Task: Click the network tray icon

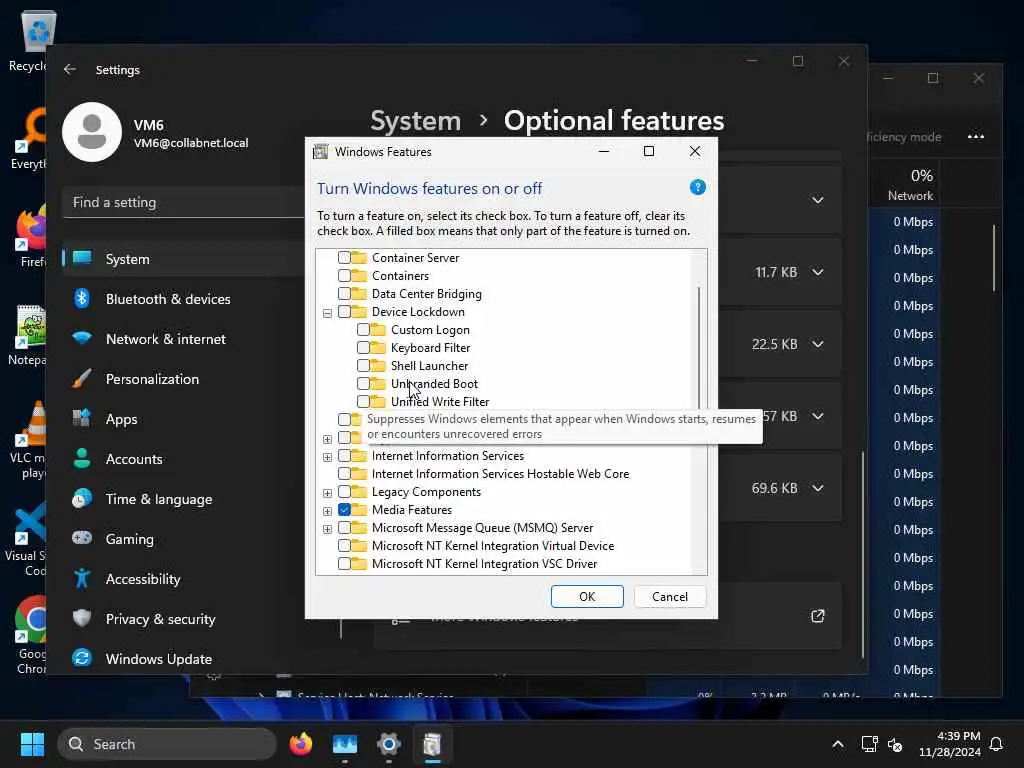Action: click(869, 744)
